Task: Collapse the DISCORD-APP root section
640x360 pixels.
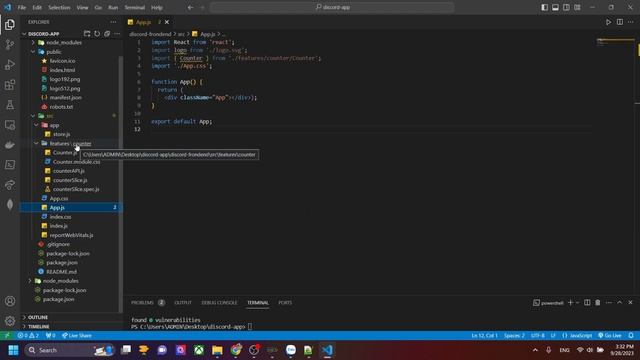Action: pyautogui.click(x=24, y=33)
